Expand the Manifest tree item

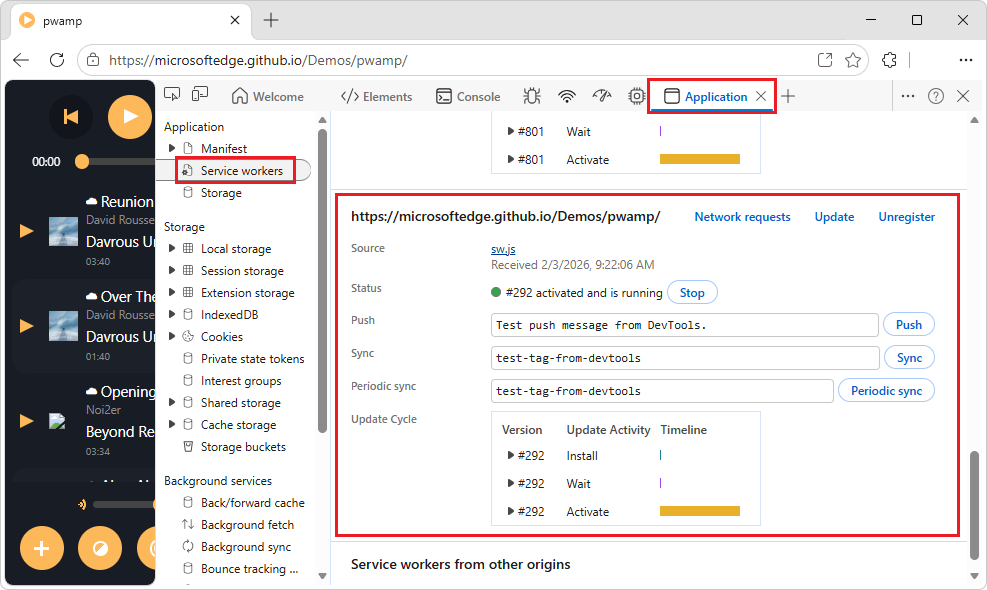click(x=172, y=149)
